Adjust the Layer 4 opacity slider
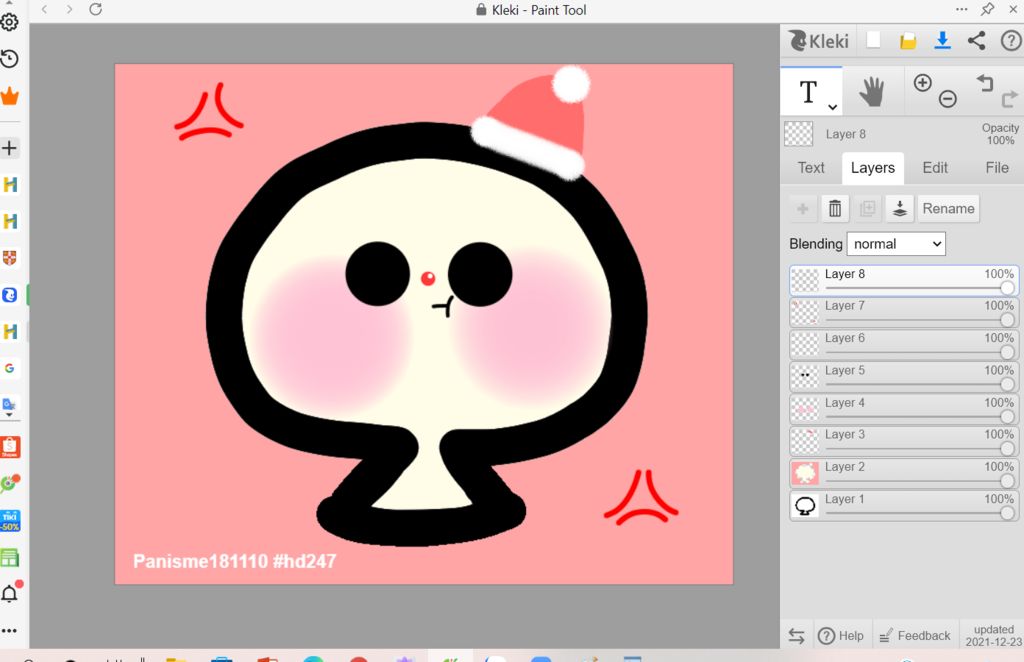1024x662 pixels. click(x=920, y=417)
